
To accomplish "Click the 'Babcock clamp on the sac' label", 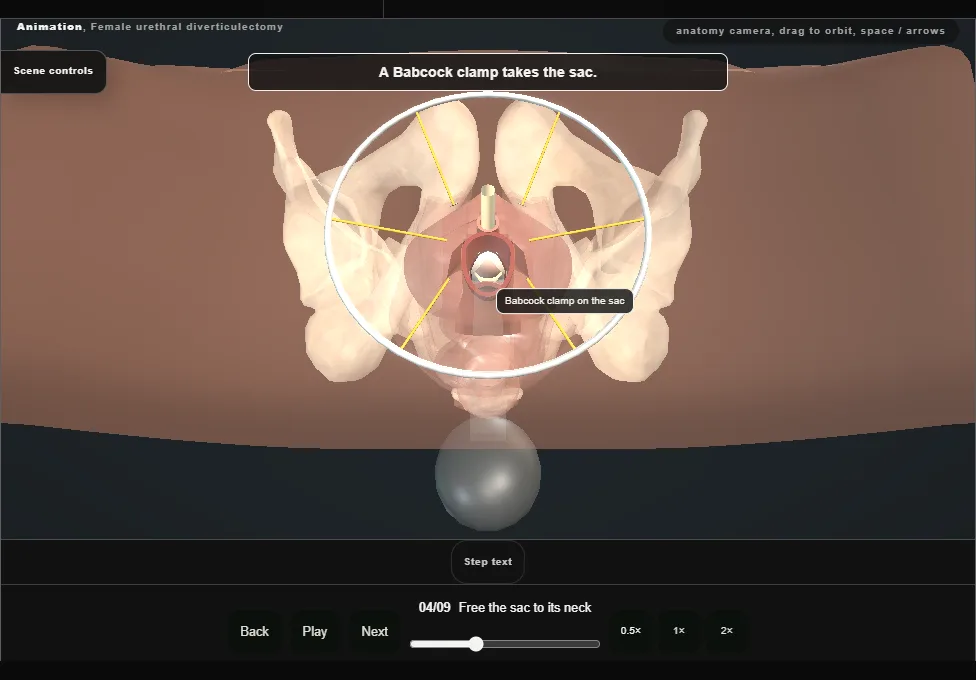I will point(565,301).
